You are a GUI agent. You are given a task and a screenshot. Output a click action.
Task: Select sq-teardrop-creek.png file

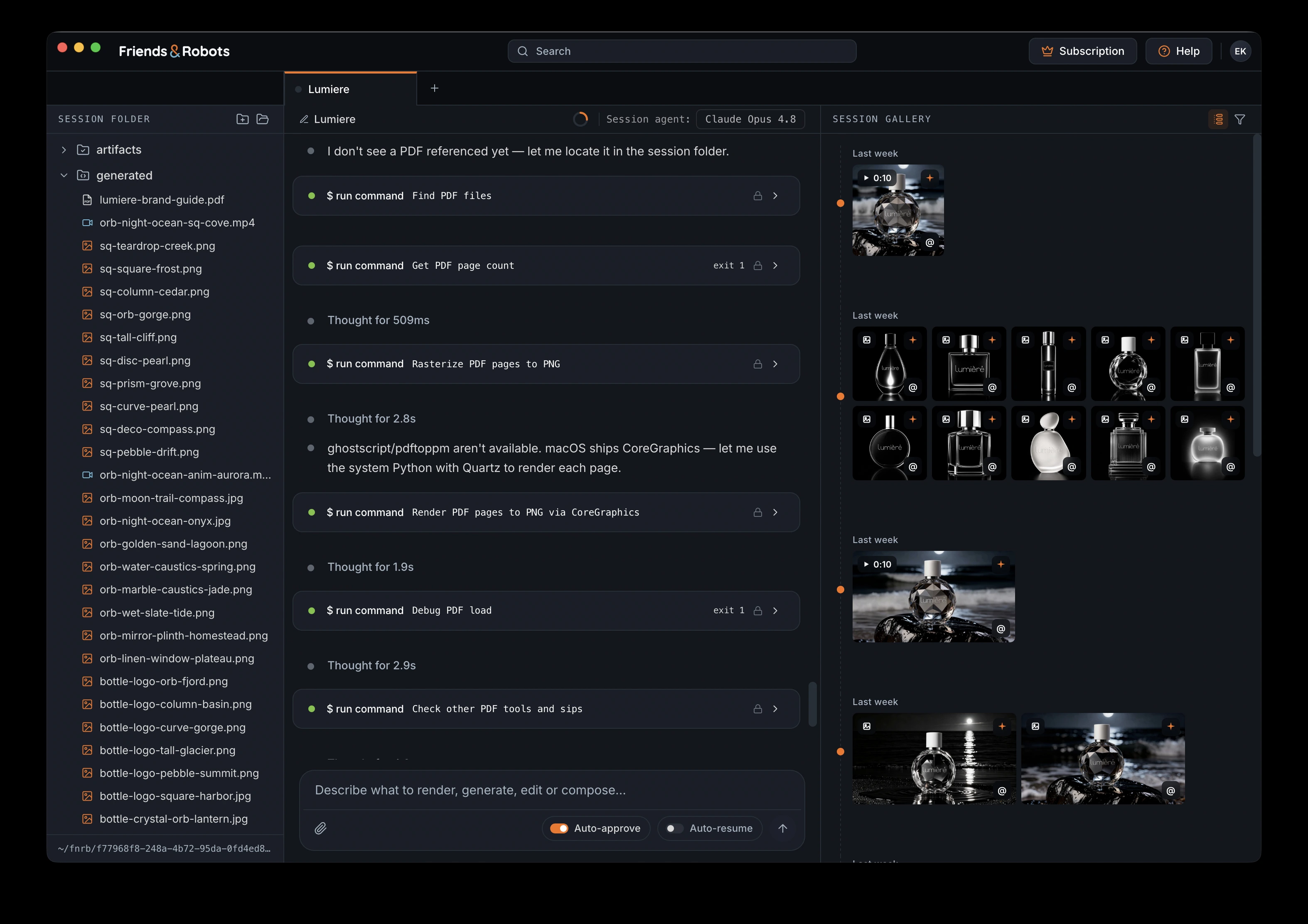[157, 246]
